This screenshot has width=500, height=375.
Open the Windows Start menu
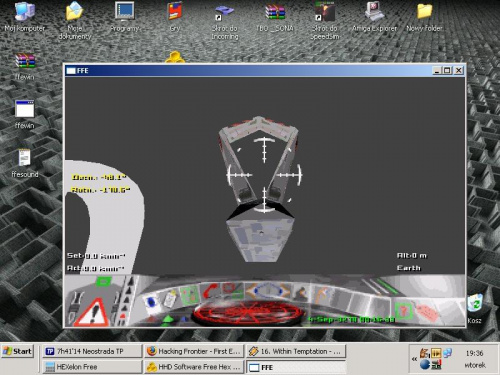coord(17,351)
